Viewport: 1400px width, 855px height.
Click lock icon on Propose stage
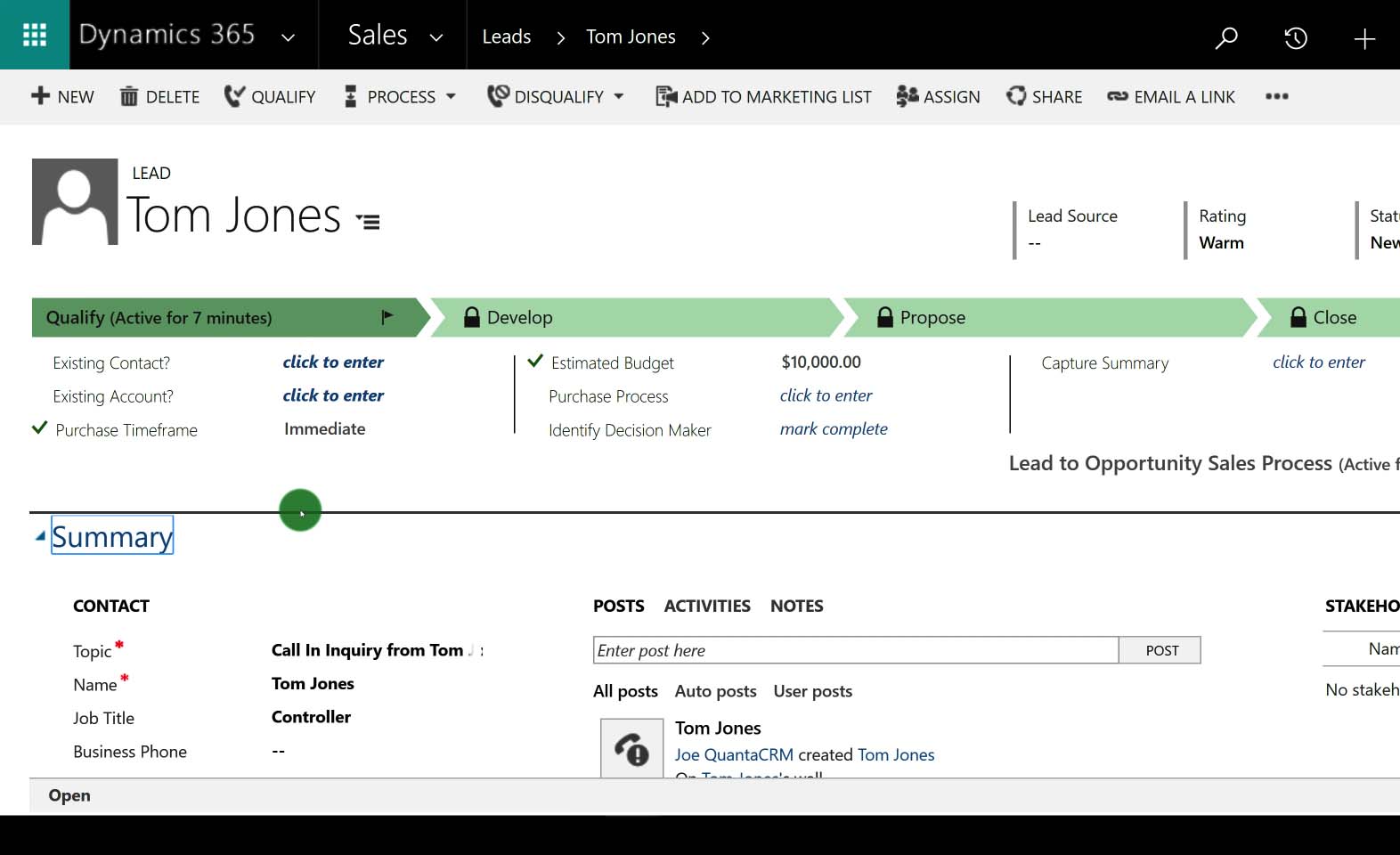click(x=885, y=317)
